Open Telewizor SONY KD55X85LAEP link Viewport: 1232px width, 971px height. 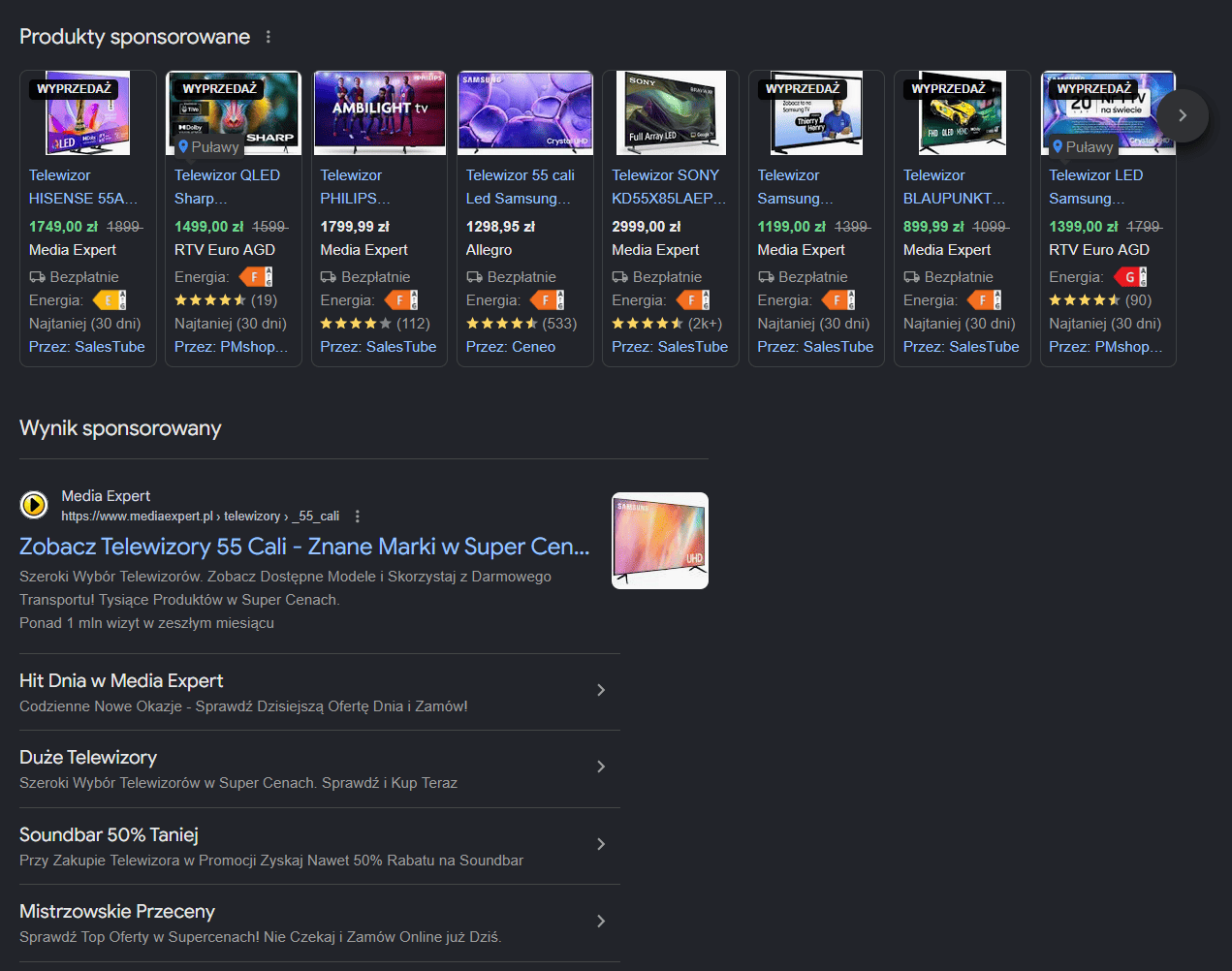[669, 187]
